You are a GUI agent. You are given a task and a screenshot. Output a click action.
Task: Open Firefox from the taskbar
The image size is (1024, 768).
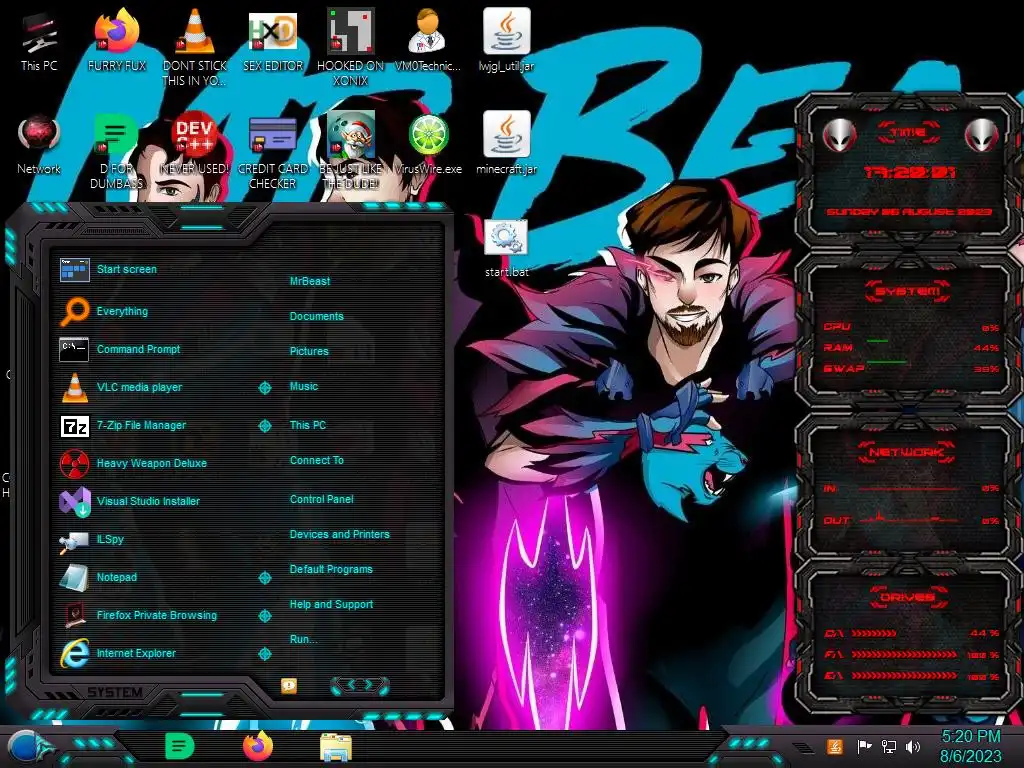(257, 746)
